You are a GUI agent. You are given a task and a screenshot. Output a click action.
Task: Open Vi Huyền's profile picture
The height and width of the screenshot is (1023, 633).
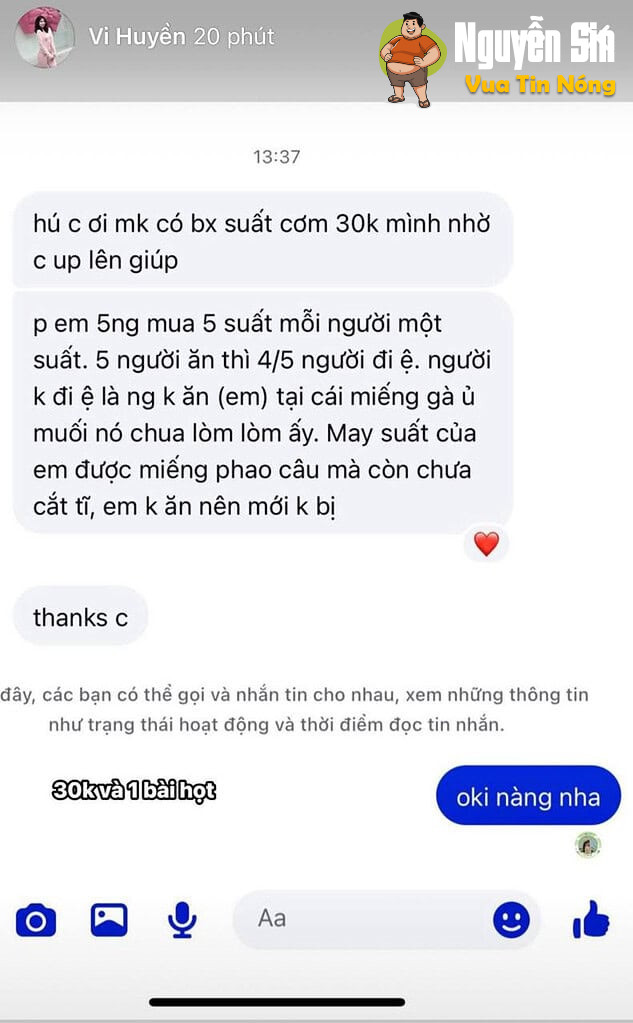[x=45, y=37]
